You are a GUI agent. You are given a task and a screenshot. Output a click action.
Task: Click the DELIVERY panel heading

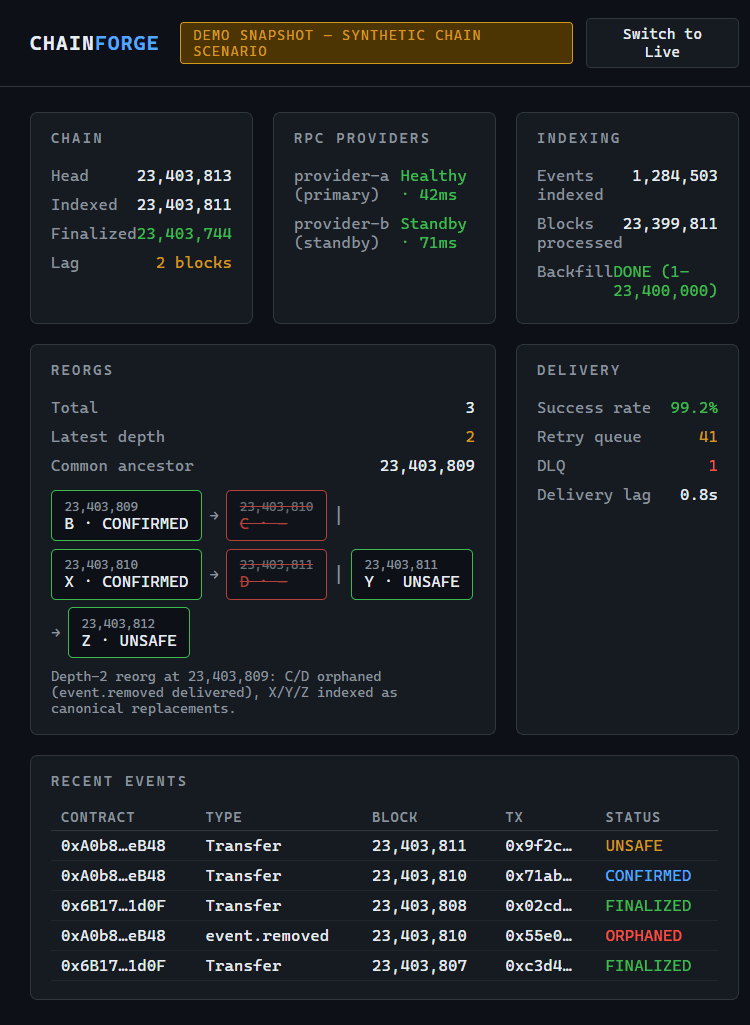(x=579, y=370)
